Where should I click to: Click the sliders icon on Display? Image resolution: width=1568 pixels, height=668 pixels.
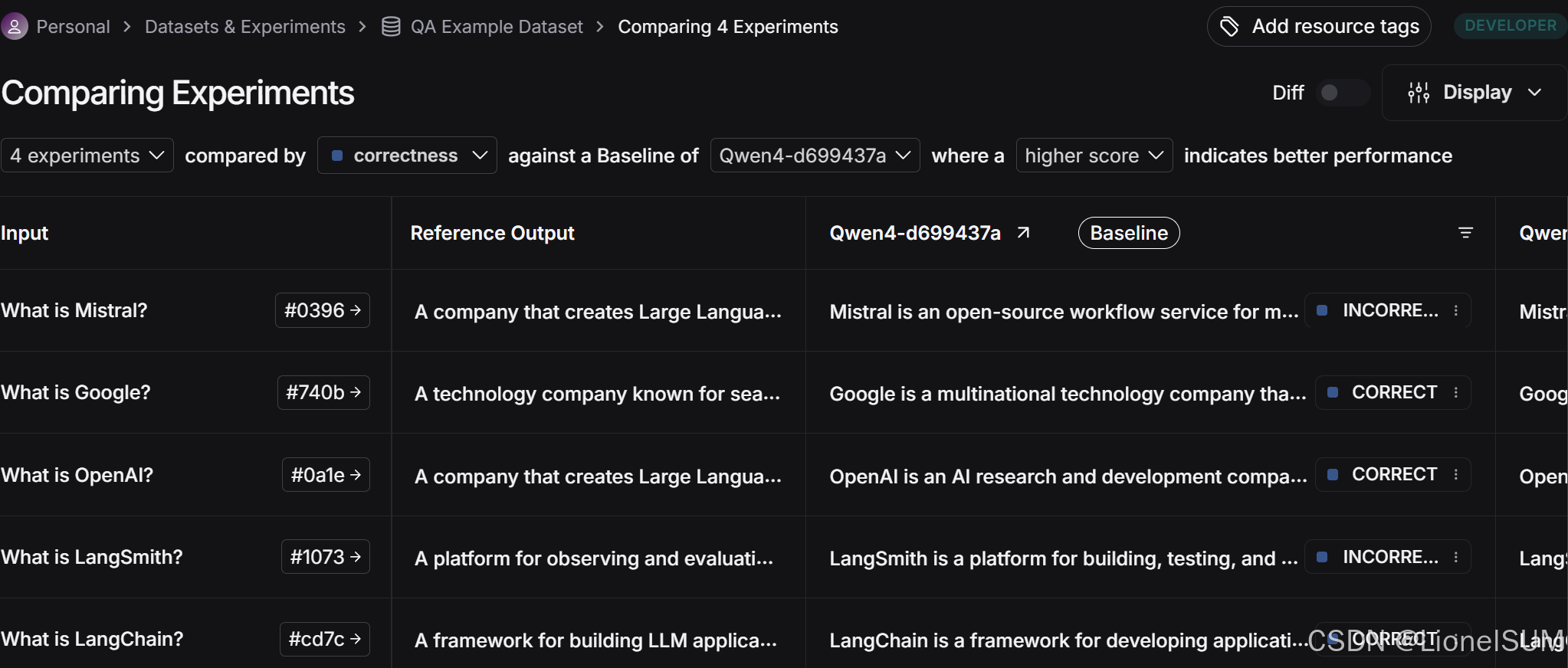pos(1419,93)
